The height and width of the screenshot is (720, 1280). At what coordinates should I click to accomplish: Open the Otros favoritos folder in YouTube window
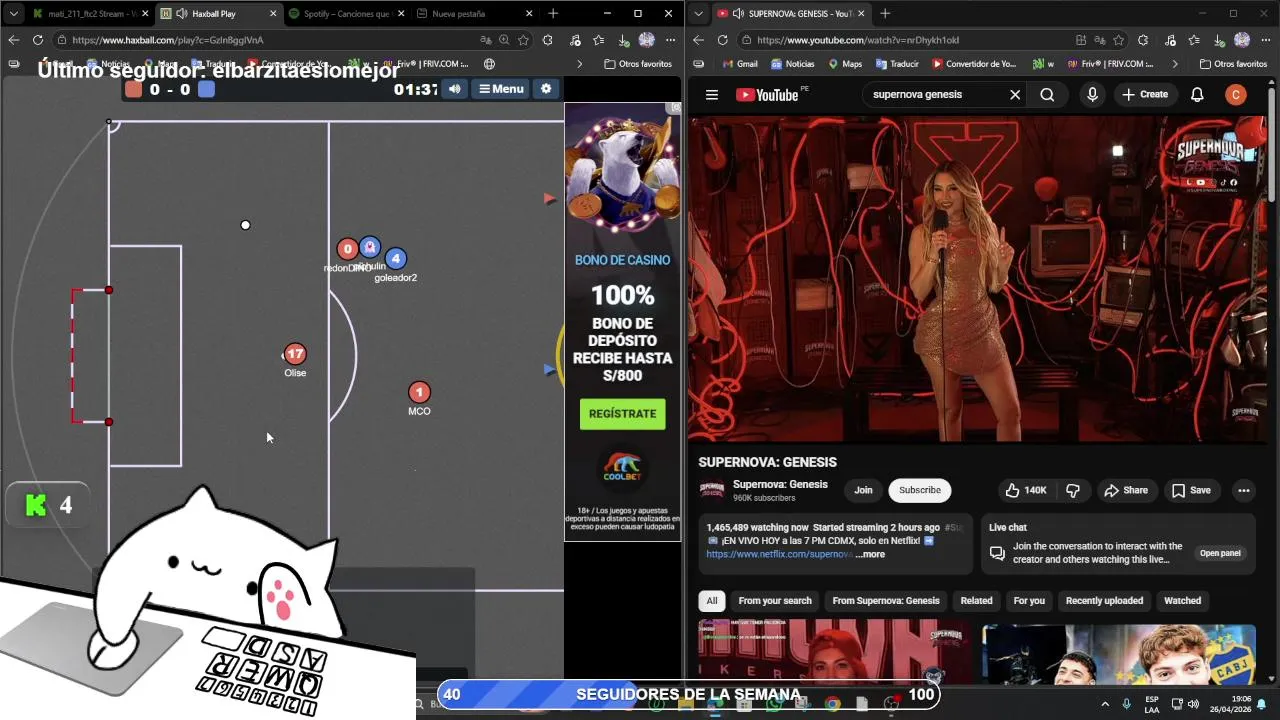(x=1233, y=64)
